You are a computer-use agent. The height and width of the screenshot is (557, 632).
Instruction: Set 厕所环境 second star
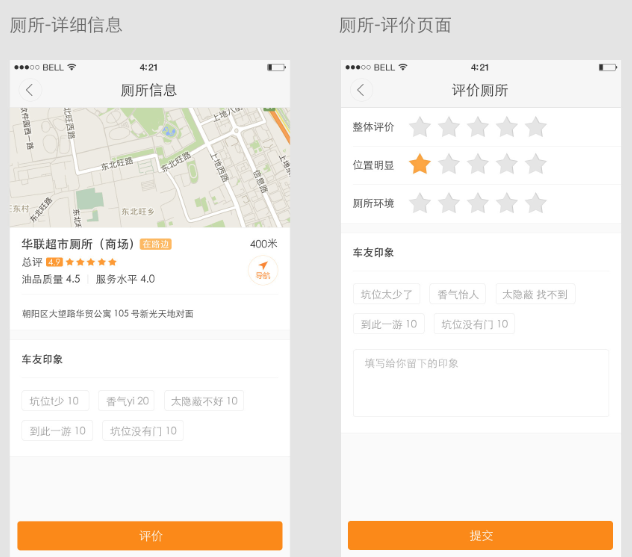(x=449, y=203)
